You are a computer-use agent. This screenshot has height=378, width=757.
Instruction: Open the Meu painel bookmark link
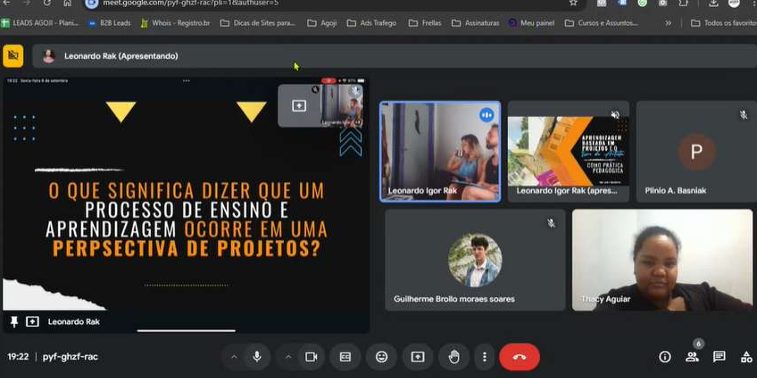532,23
